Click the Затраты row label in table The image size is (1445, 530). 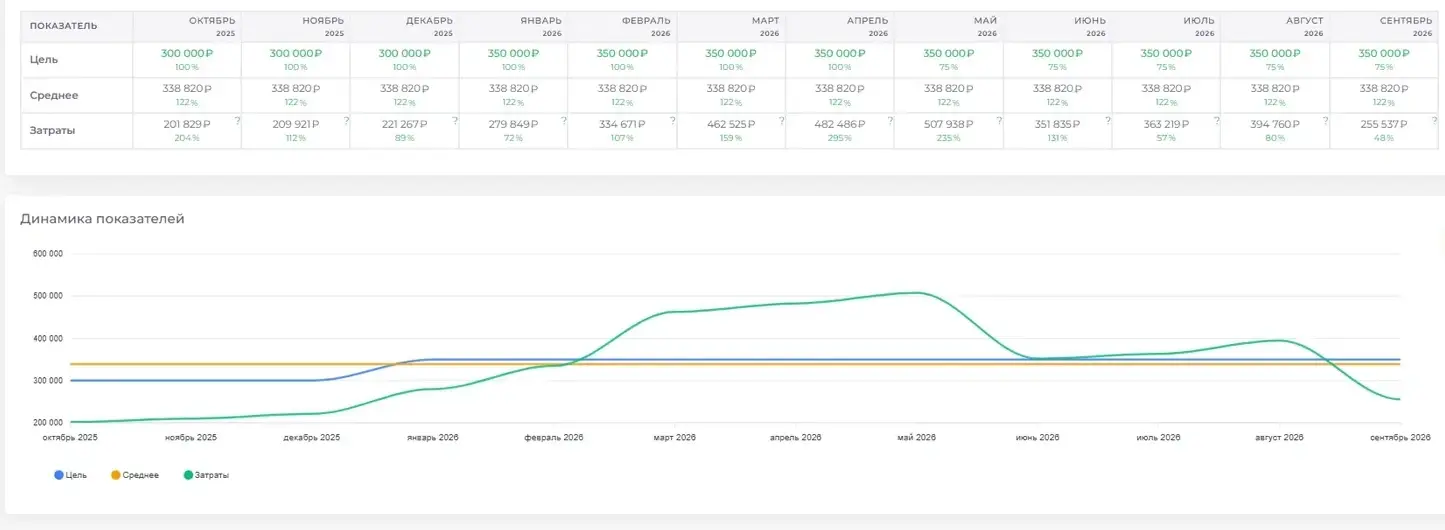click(53, 131)
